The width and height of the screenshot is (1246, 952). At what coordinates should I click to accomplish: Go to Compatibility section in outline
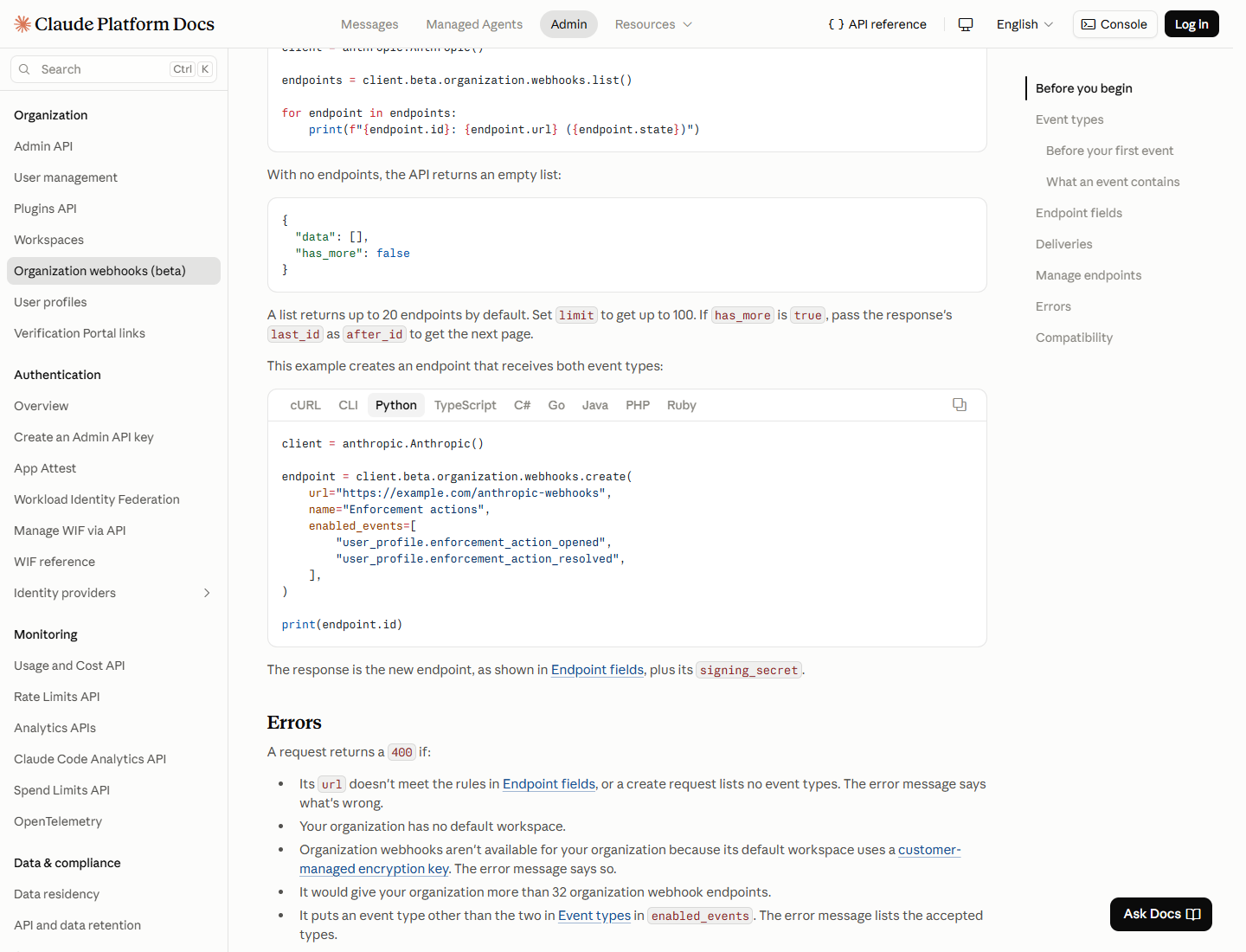tap(1074, 338)
